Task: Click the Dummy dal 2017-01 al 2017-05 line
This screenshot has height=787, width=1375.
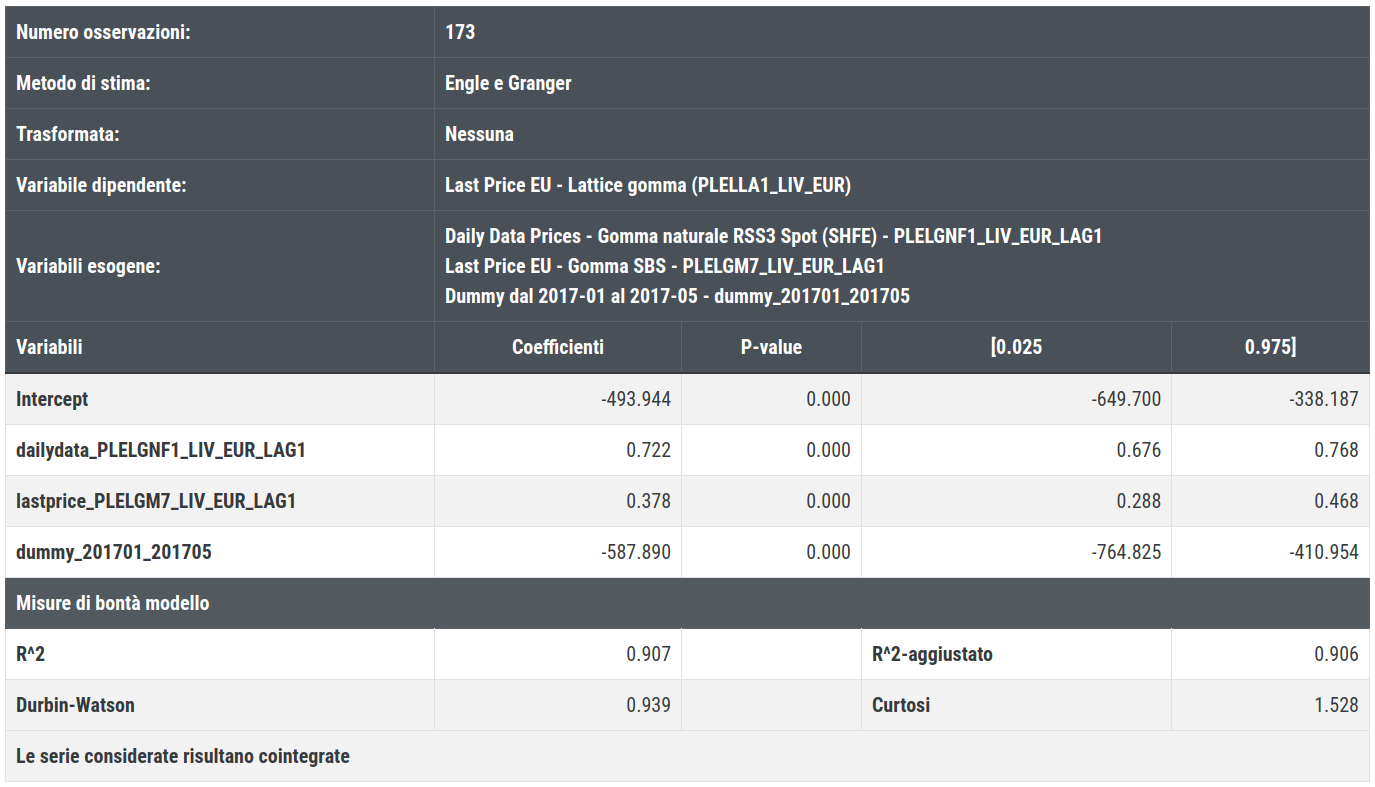Action: (x=677, y=296)
